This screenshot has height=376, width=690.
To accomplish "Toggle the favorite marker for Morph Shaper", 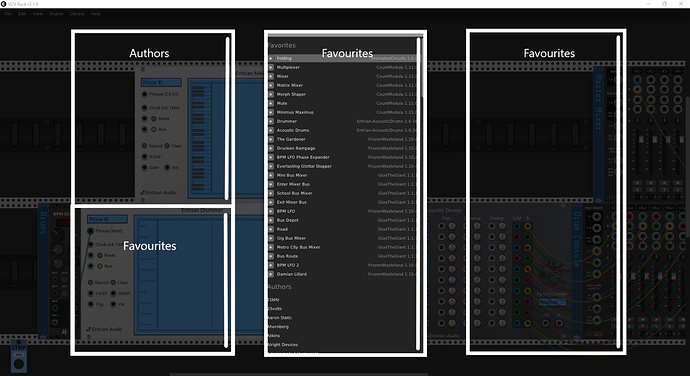I will pos(271,94).
